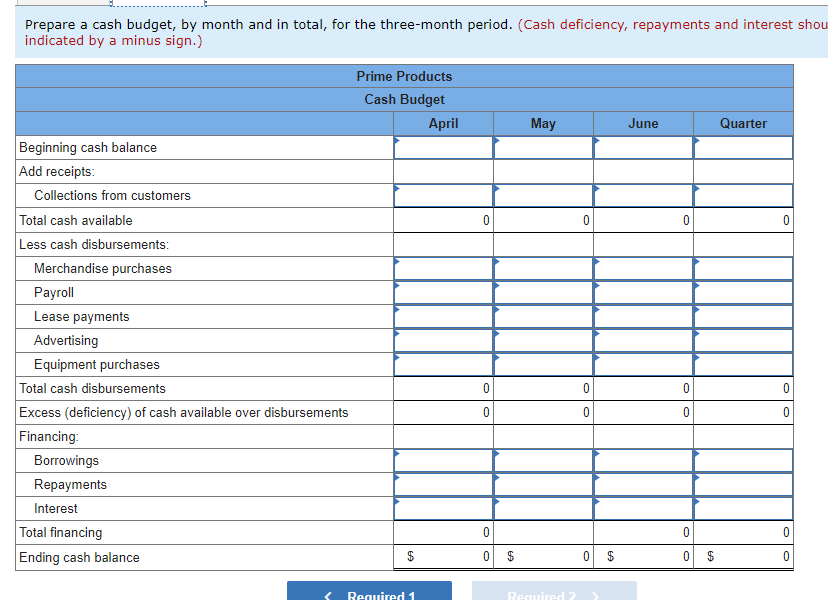828x600 pixels.
Task: Click Quarter Beginning cash balance input cell
Action: tap(743, 147)
